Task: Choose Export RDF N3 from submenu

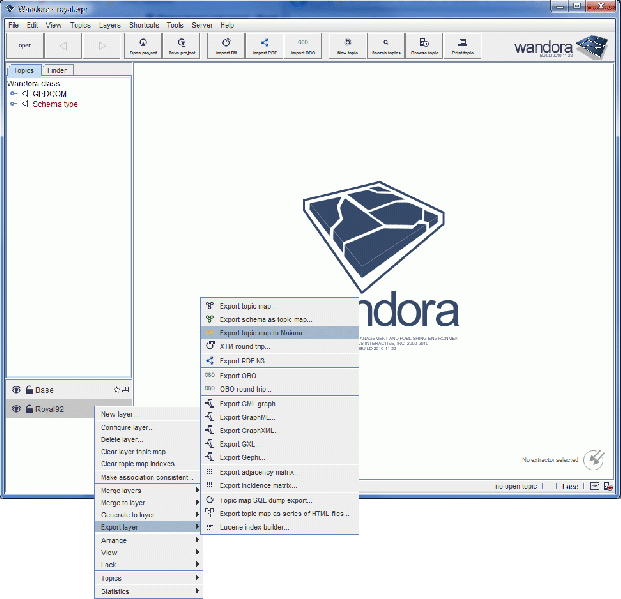Action: tap(244, 360)
